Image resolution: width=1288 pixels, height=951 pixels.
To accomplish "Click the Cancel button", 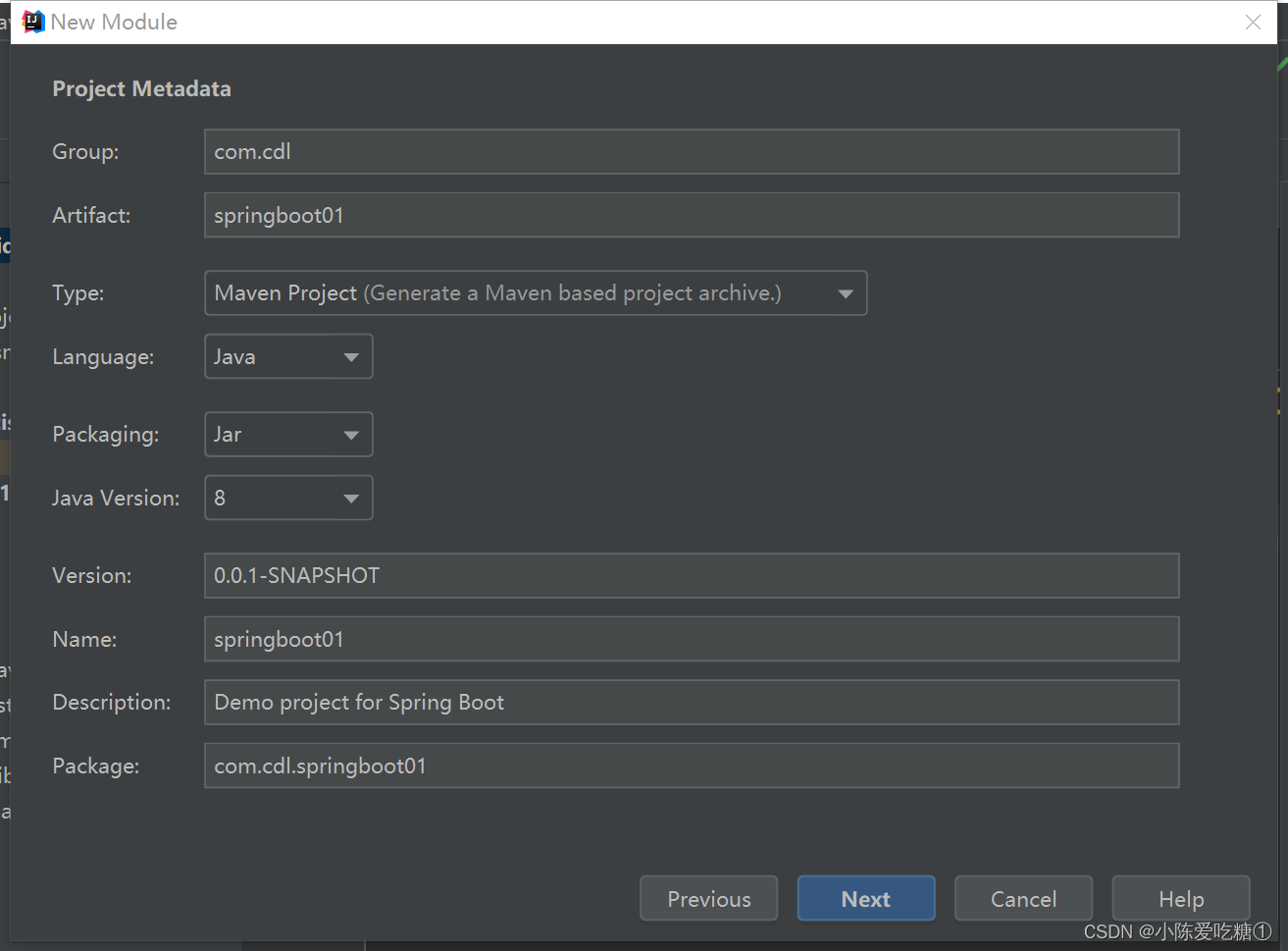I will point(1023,899).
